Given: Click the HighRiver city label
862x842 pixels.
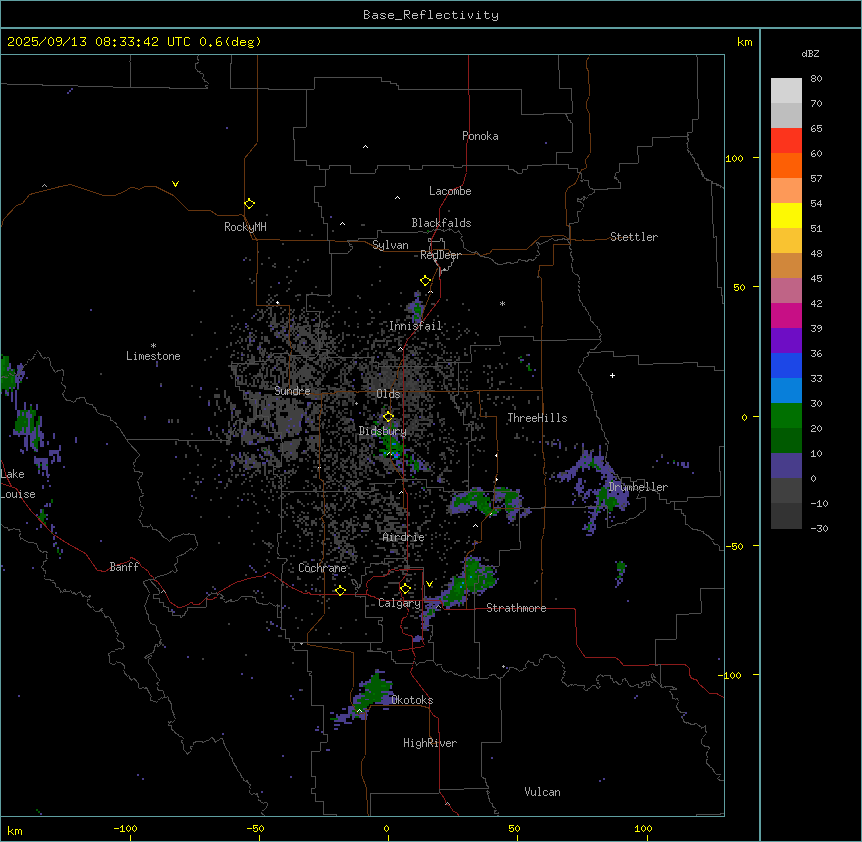Looking at the screenshot, I should pyautogui.click(x=430, y=743).
